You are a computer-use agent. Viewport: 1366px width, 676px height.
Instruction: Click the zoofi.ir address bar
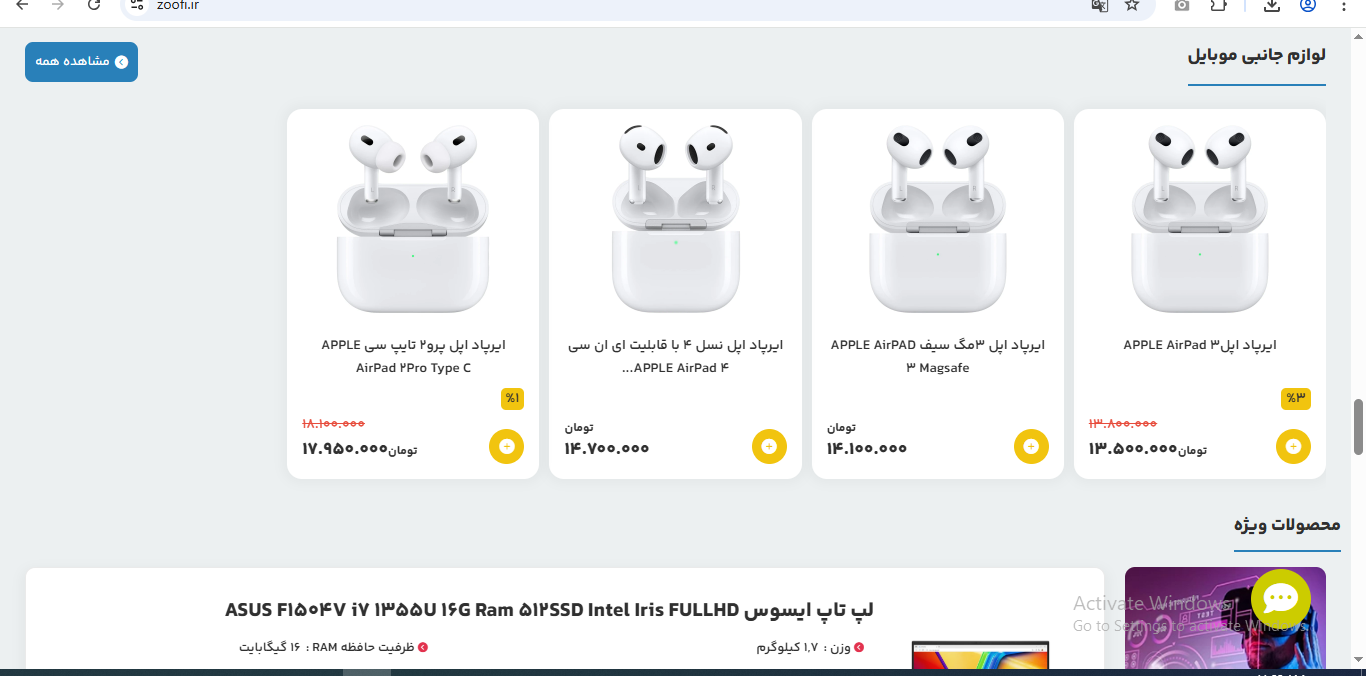coord(600,6)
